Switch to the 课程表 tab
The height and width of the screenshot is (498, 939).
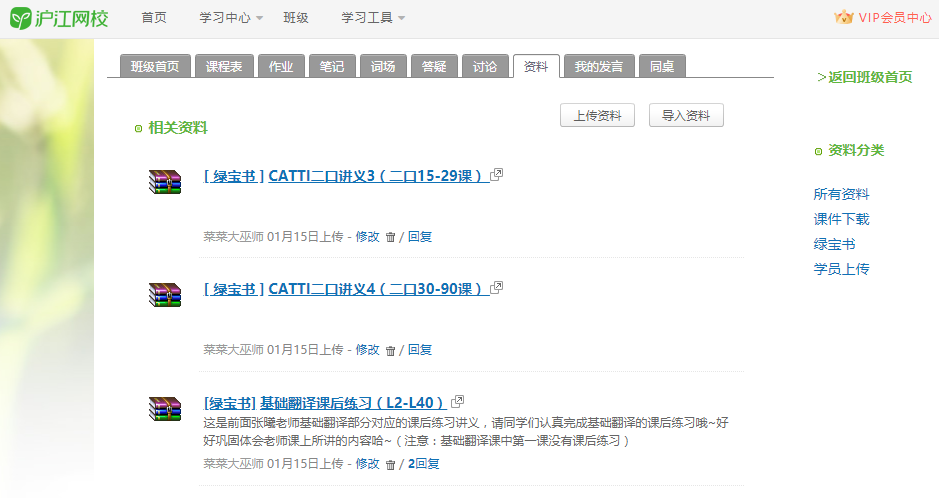click(x=223, y=67)
